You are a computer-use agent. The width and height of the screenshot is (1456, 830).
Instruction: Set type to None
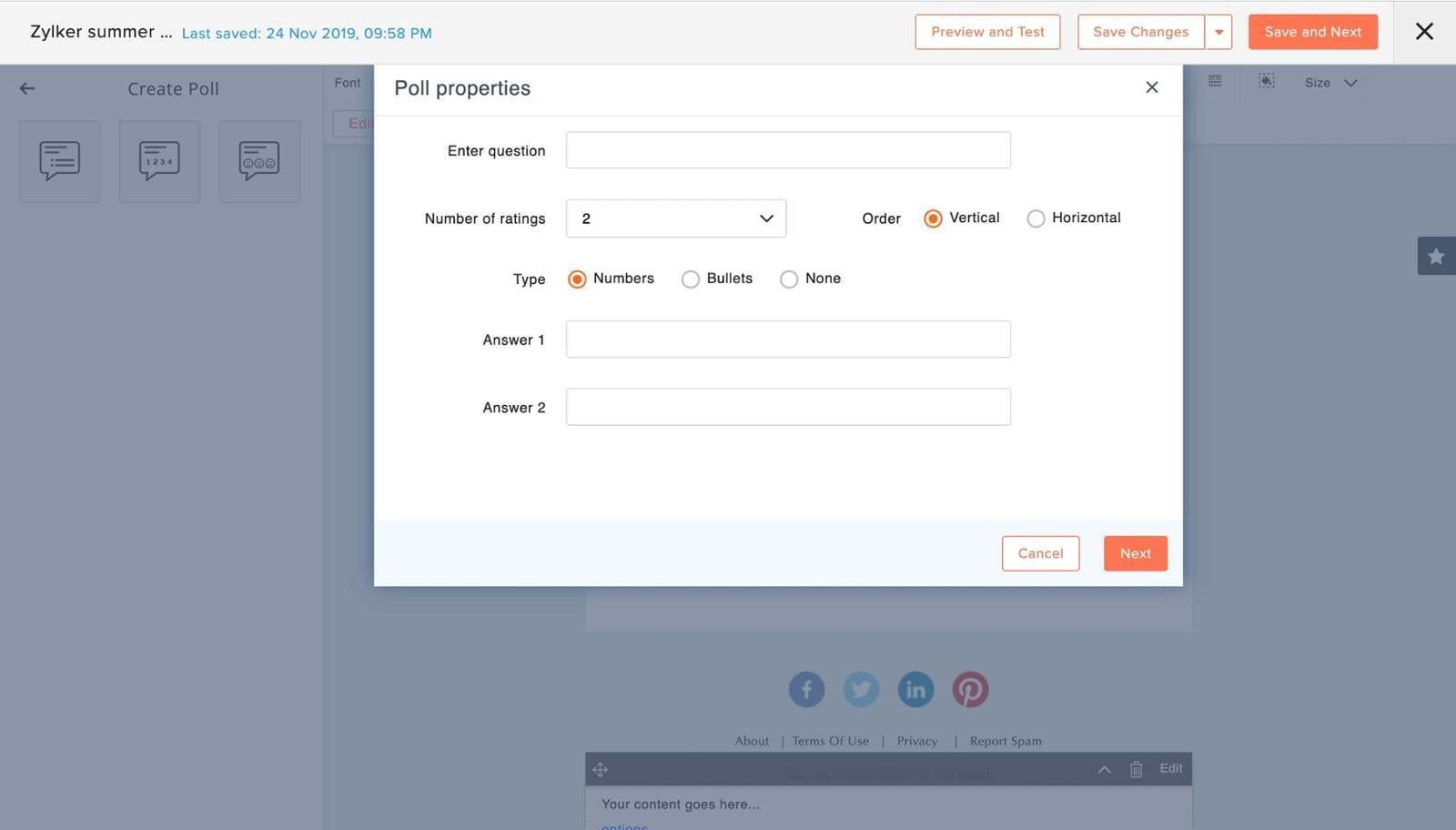pyautogui.click(x=789, y=279)
